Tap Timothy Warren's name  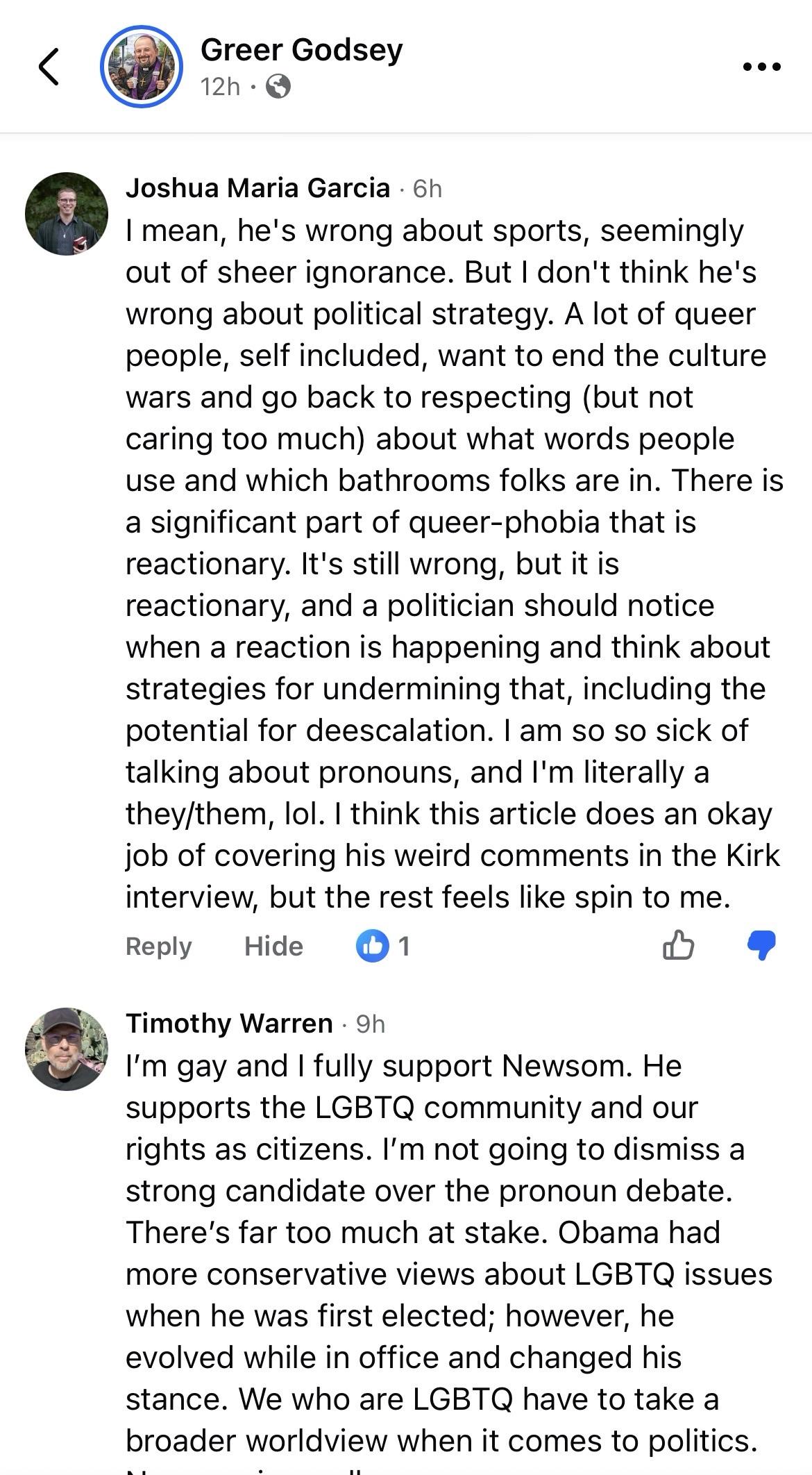coord(229,1024)
